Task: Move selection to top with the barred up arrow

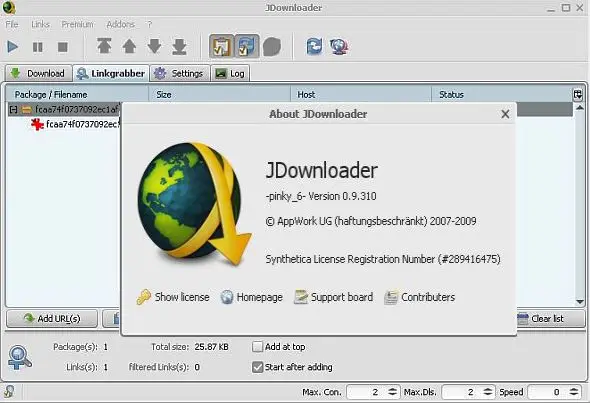Action: click(x=104, y=46)
